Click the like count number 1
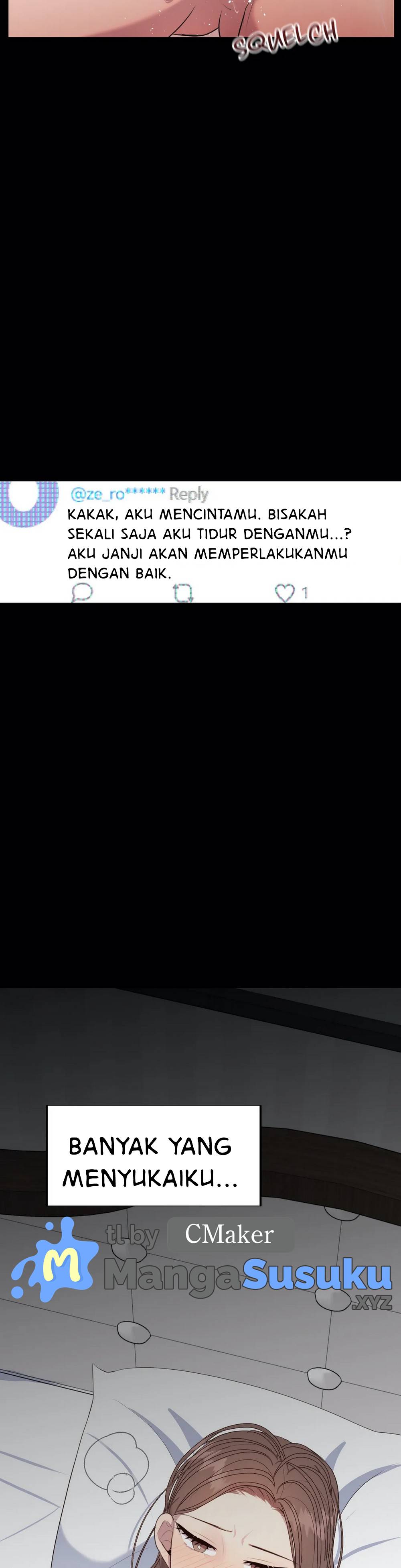 pos(304,592)
